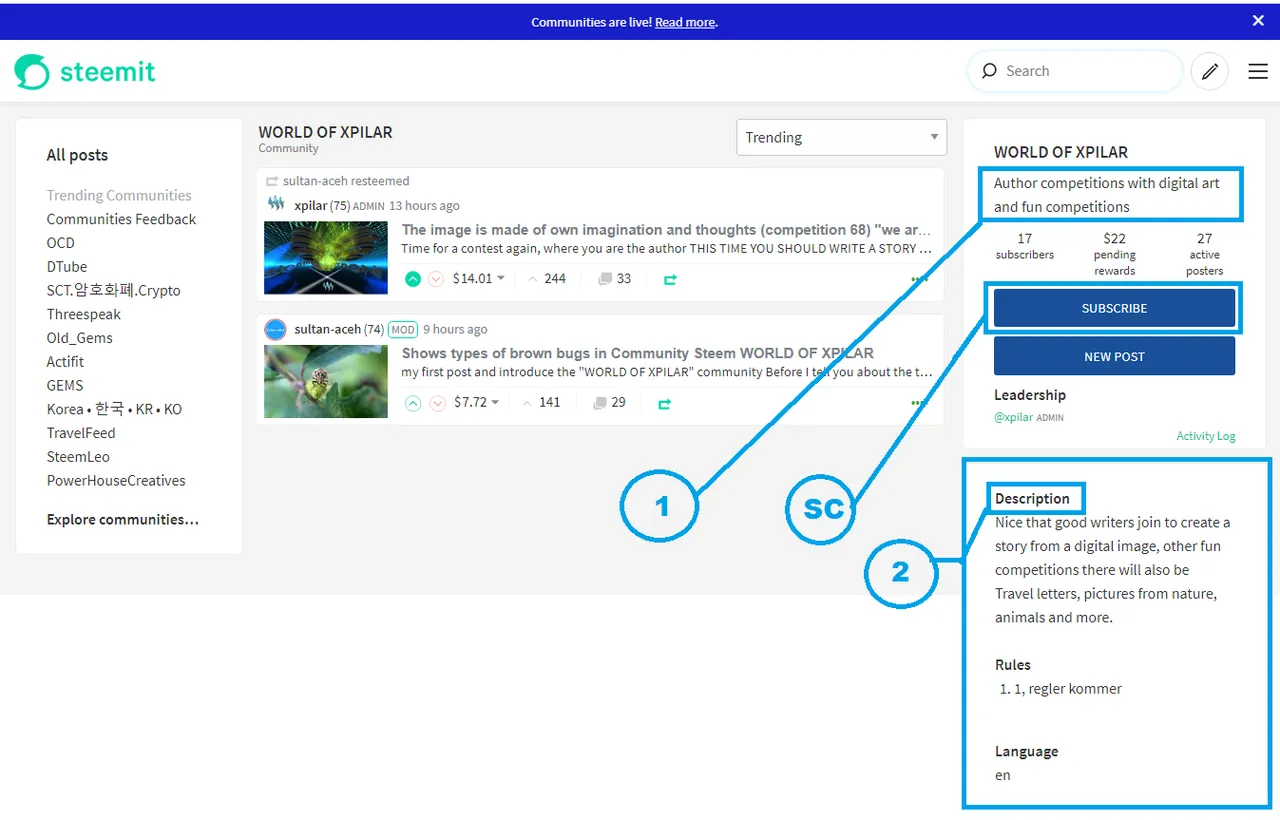Upvote the xpilar competition post
Viewport: 1280px width, 820px height.
tap(413, 279)
